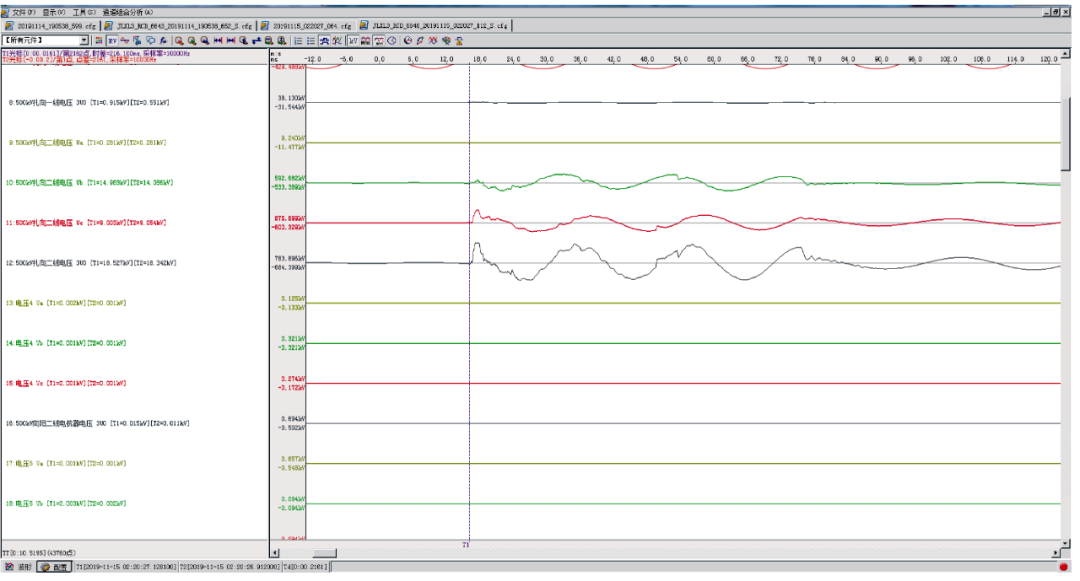Click the T2 timestamp in status bar
1080x581 pixels.
click(230, 567)
